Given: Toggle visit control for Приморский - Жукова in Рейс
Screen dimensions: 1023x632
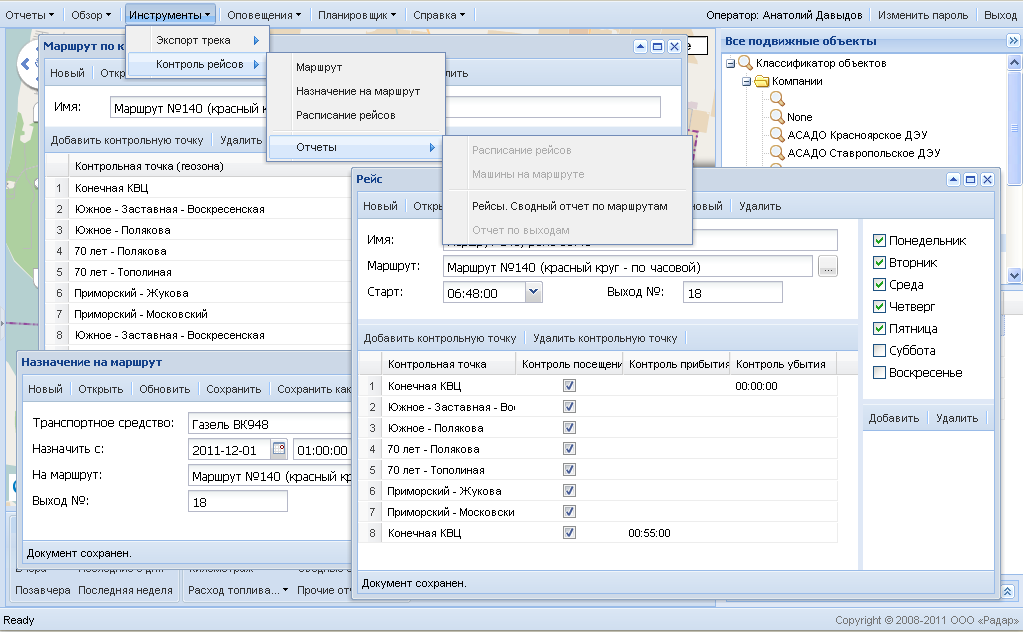Looking at the screenshot, I should pos(569,490).
